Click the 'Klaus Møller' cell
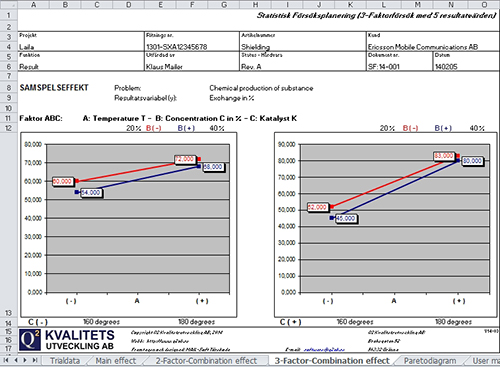This screenshot has width=500, height=367. pyautogui.click(x=164, y=67)
